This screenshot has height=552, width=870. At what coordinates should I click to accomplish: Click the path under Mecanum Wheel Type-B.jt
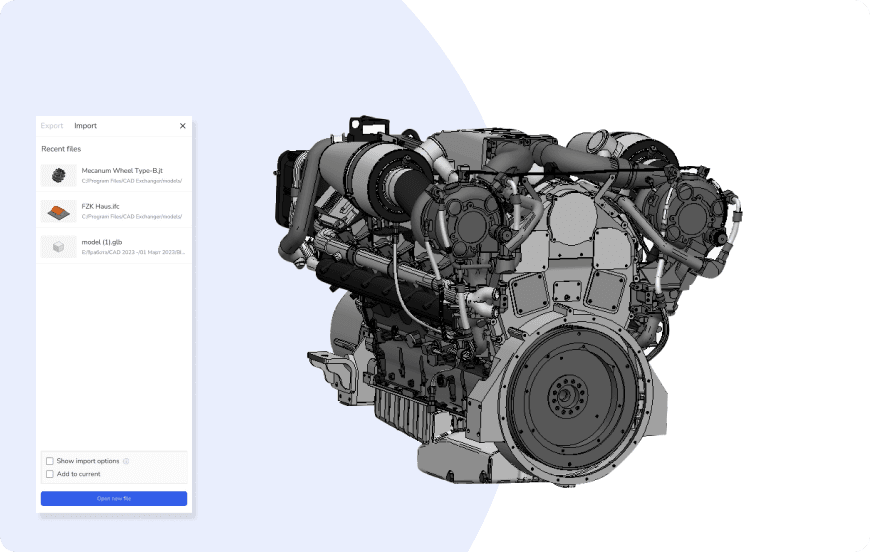131,181
